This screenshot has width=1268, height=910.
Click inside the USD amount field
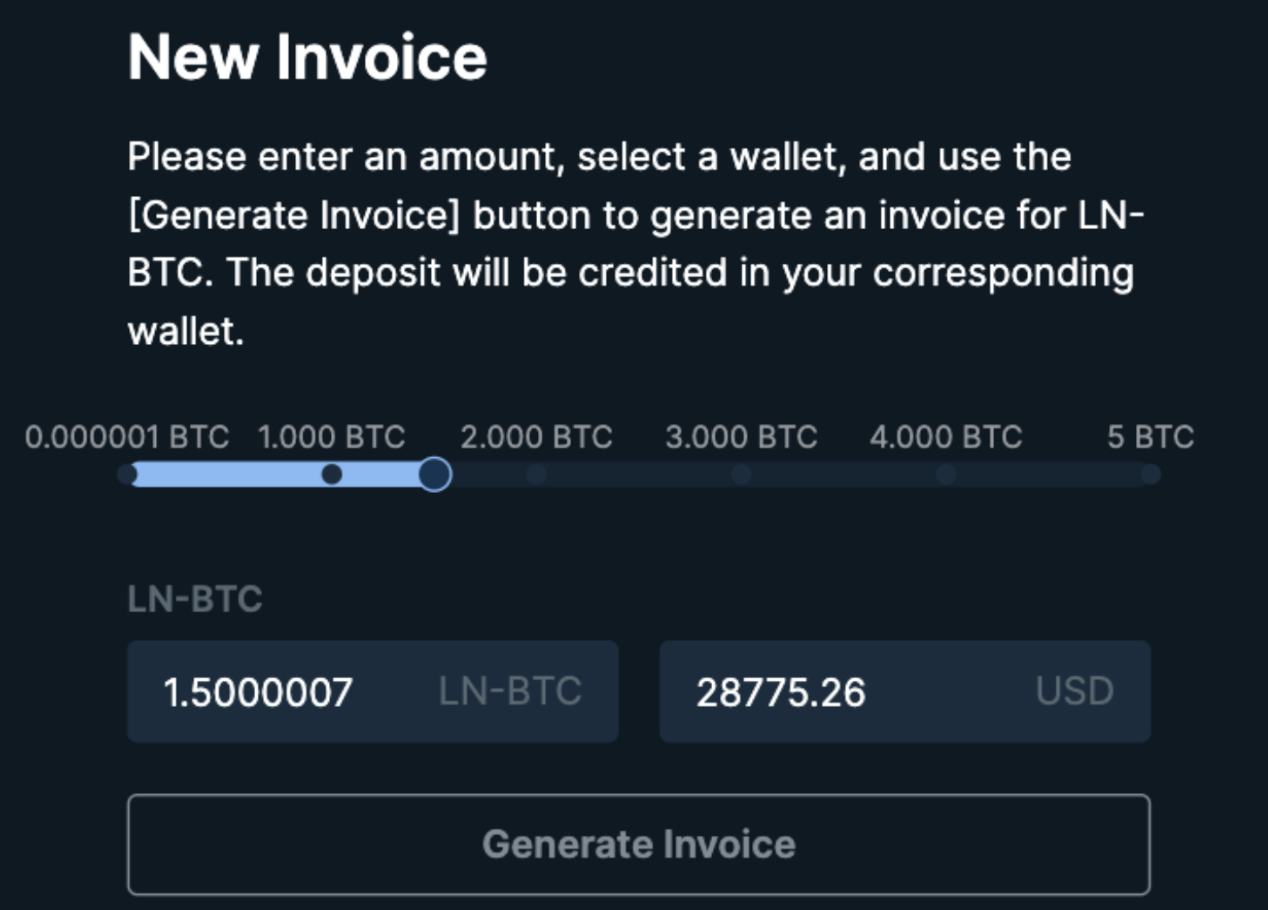(x=830, y=692)
